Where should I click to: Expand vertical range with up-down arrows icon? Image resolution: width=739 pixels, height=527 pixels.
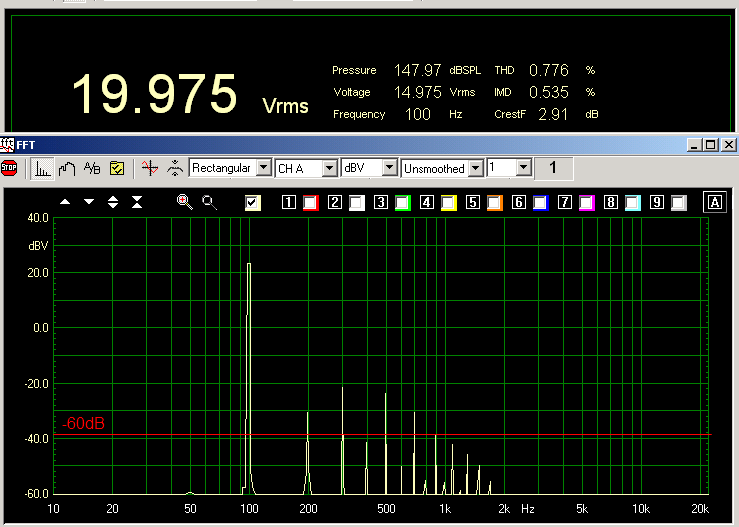pos(113,202)
